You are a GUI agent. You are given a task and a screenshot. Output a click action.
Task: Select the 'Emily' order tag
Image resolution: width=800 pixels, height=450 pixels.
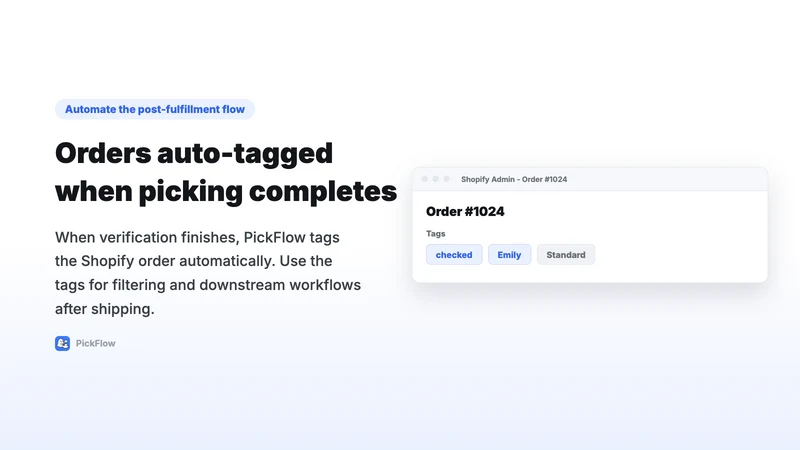tap(509, 255)
